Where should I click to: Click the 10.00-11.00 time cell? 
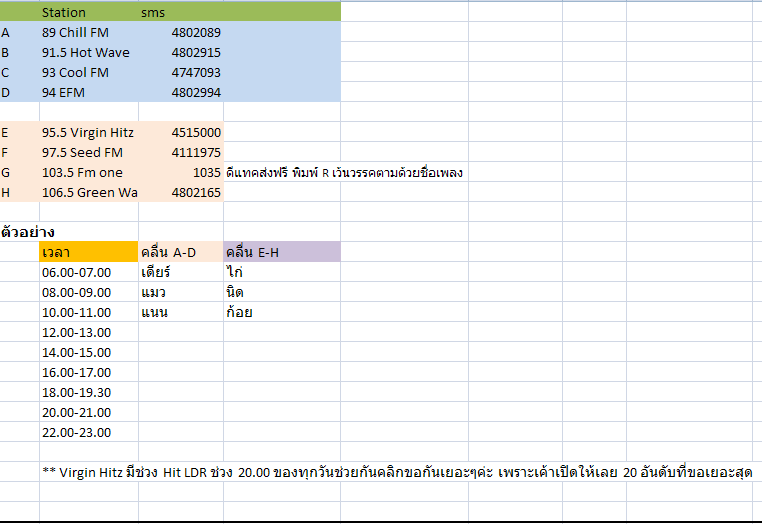pyautogui.click(x=89, y=312)
